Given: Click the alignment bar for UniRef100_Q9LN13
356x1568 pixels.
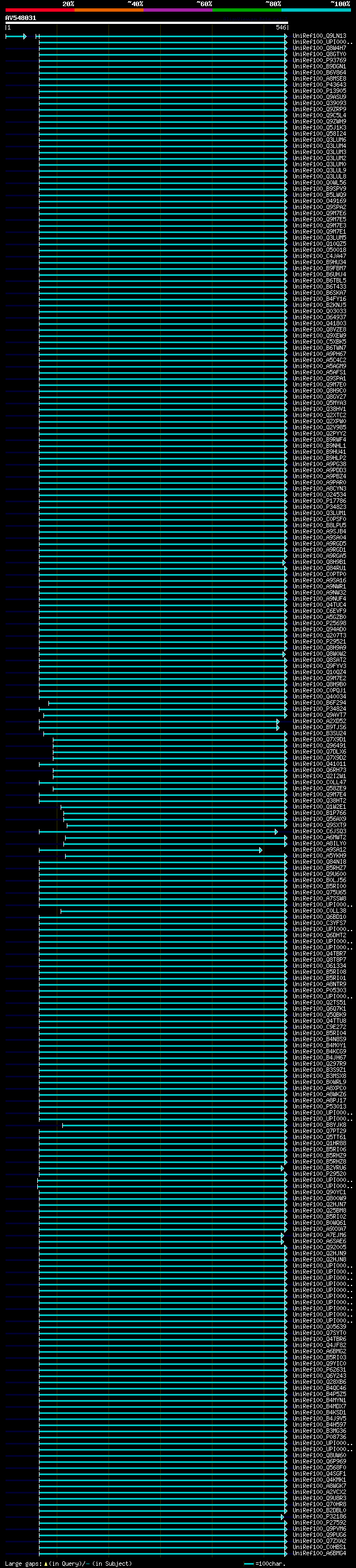Looking at the screenshot, I should tap(162, 37).
